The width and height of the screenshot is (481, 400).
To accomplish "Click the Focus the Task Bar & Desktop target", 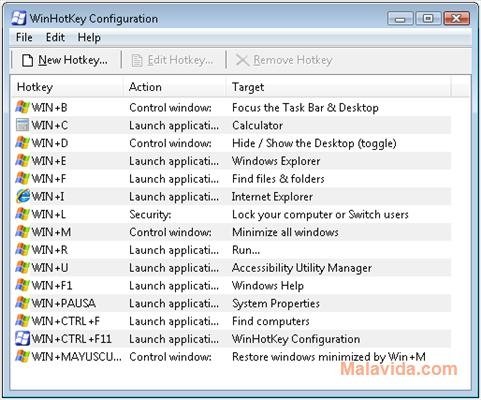I will [x=305, y=108].
